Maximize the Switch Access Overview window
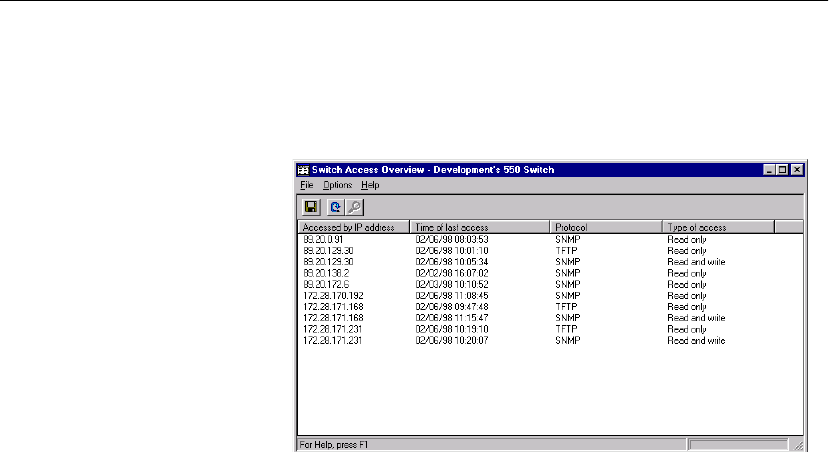829x452 pixels. tap(783, 170)
